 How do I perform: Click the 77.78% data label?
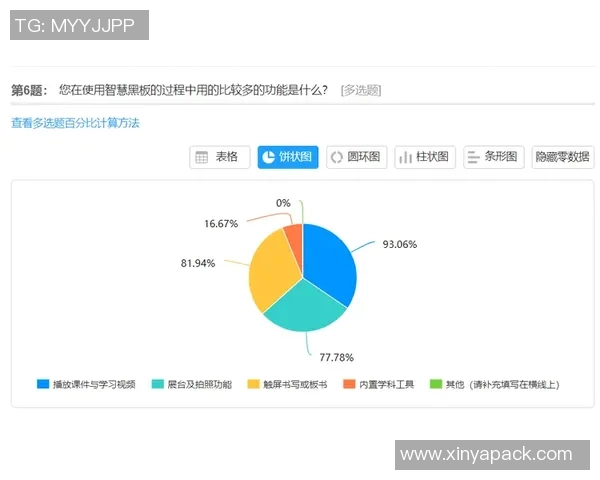(337, 358)
